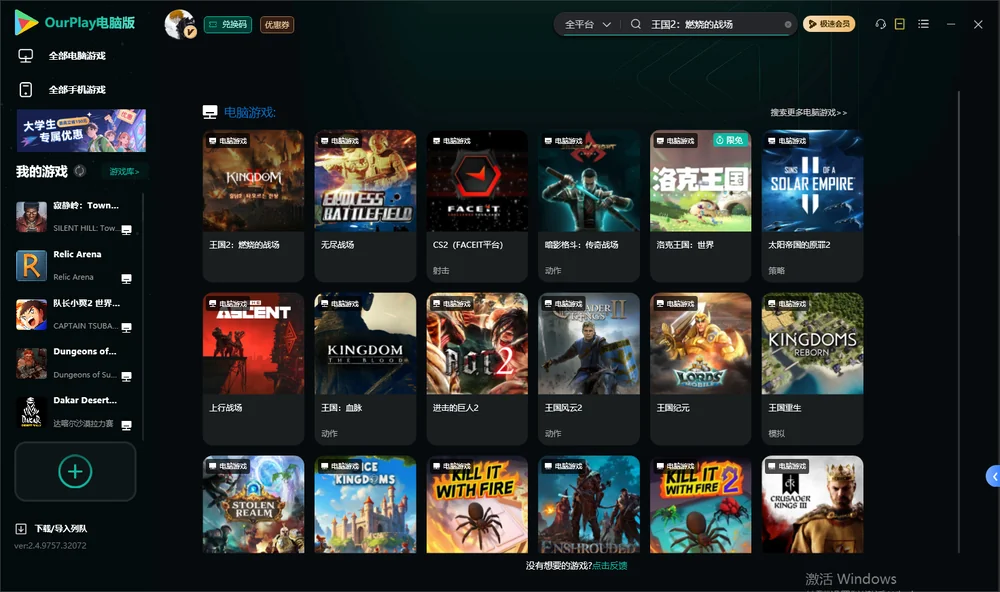
Task: Click 搜索更多电脑游戏 link
Action: click(808, 113)
